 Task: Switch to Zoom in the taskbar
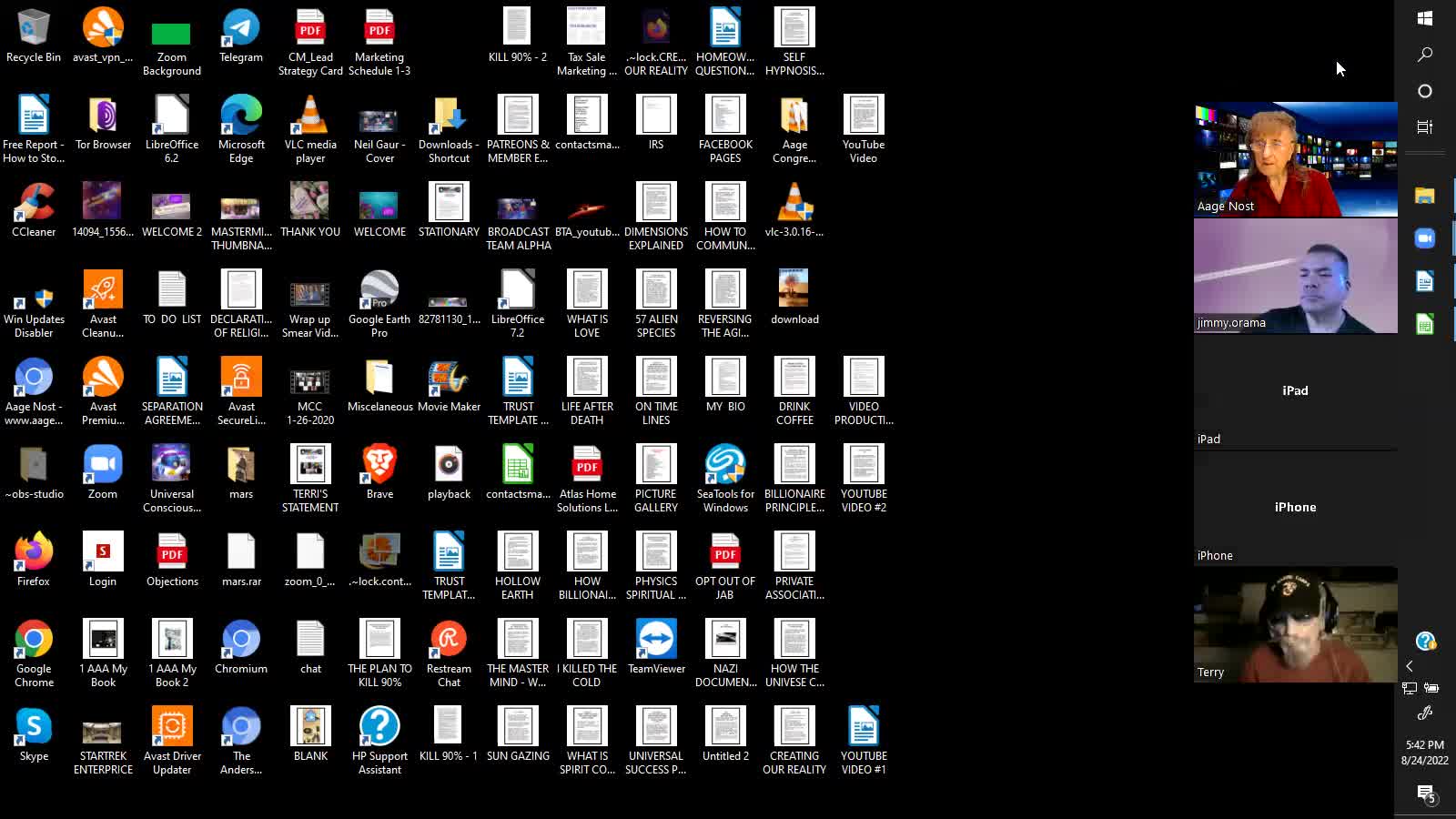(1425, 238)
